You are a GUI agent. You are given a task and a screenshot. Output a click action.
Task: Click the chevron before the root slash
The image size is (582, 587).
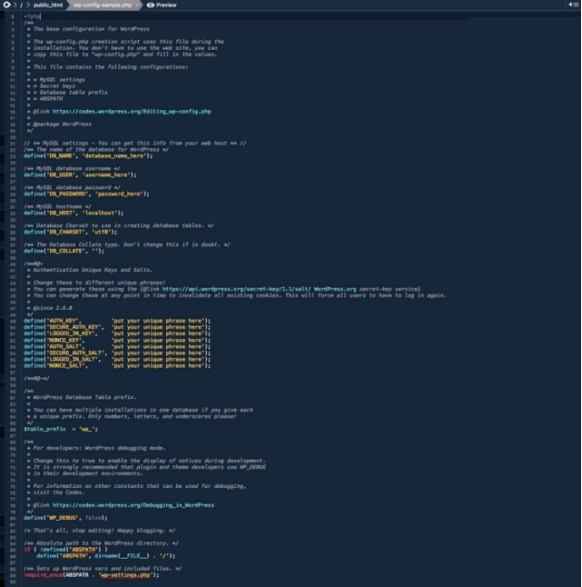pos(15,5)
